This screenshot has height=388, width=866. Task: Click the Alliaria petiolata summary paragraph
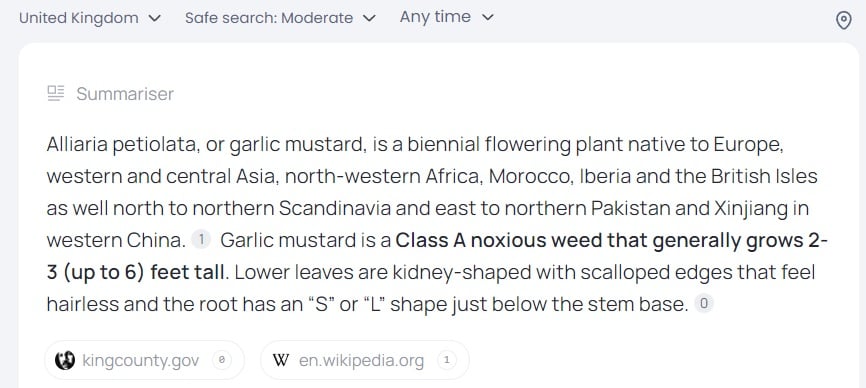[437, 225]
